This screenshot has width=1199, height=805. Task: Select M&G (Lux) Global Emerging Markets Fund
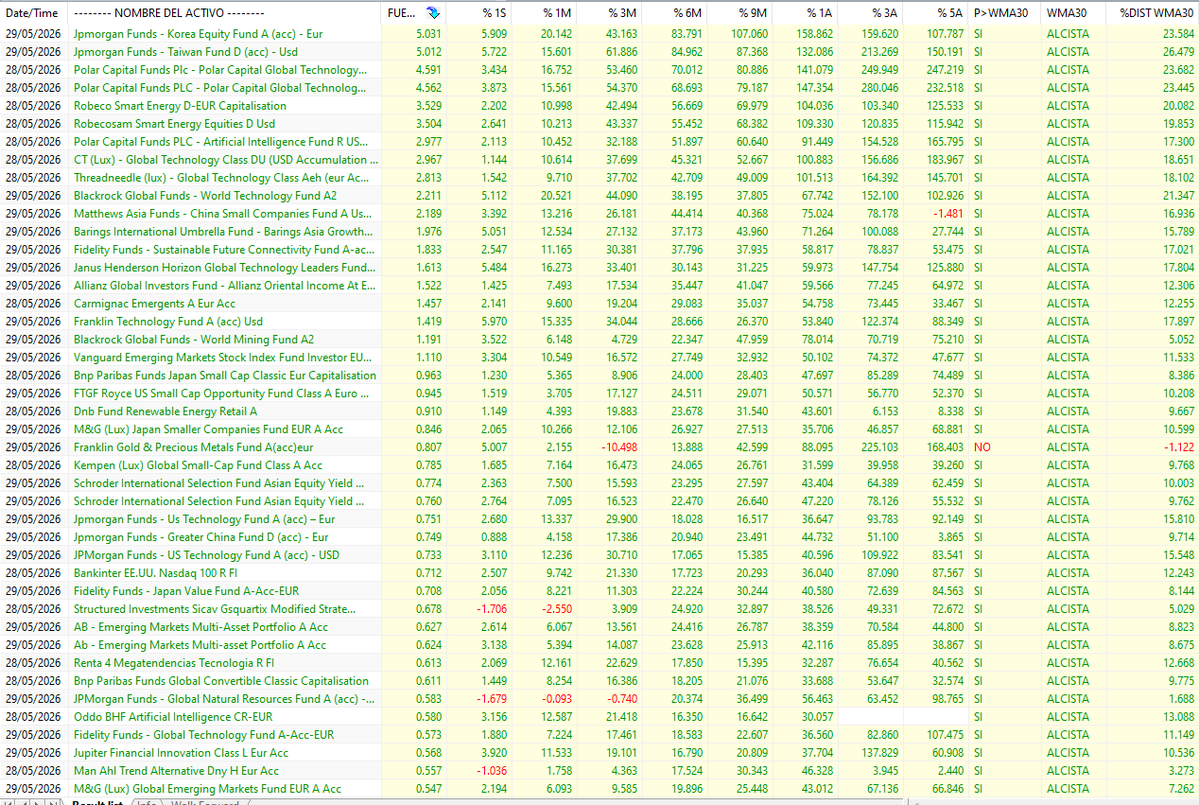click(x=600, y=788)
